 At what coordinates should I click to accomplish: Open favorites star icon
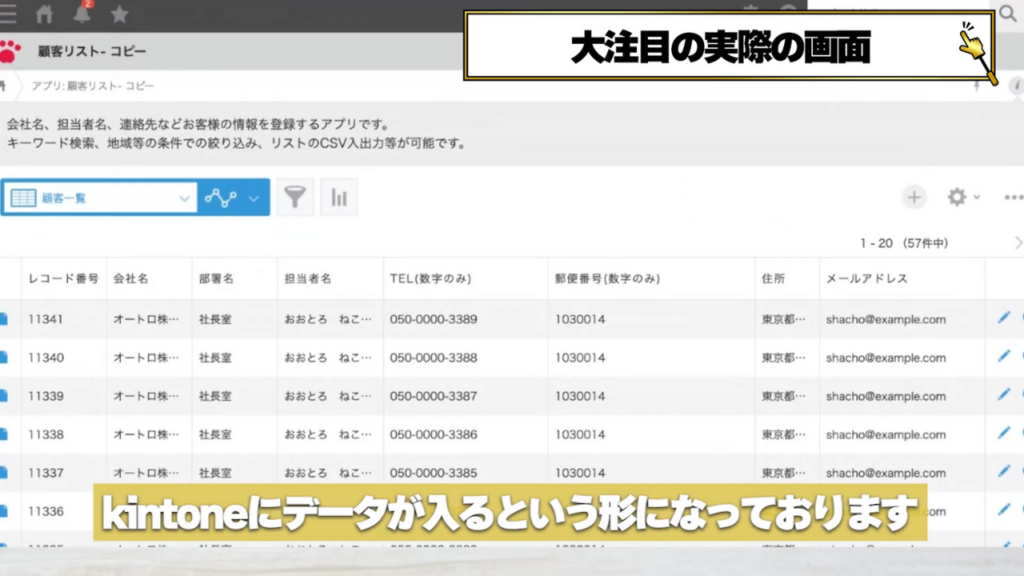pyautogui.click(x=120, y=14)
